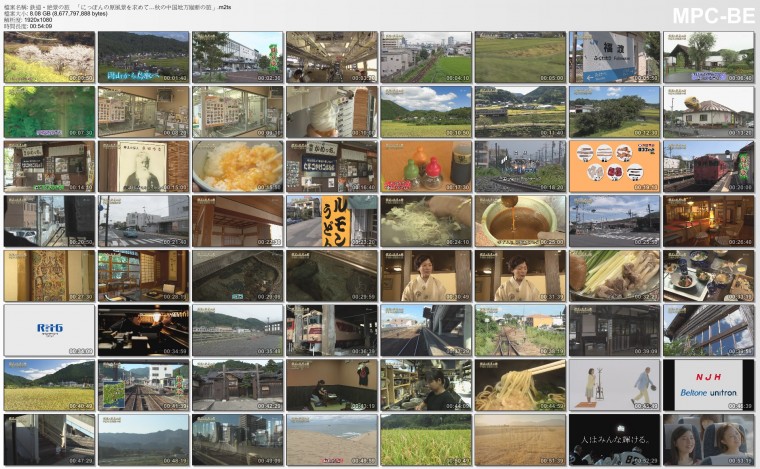Select the dinner dishes thumbnail at 00:33:19
Viewport: 760px width, 469px height.
coord(709,276)
